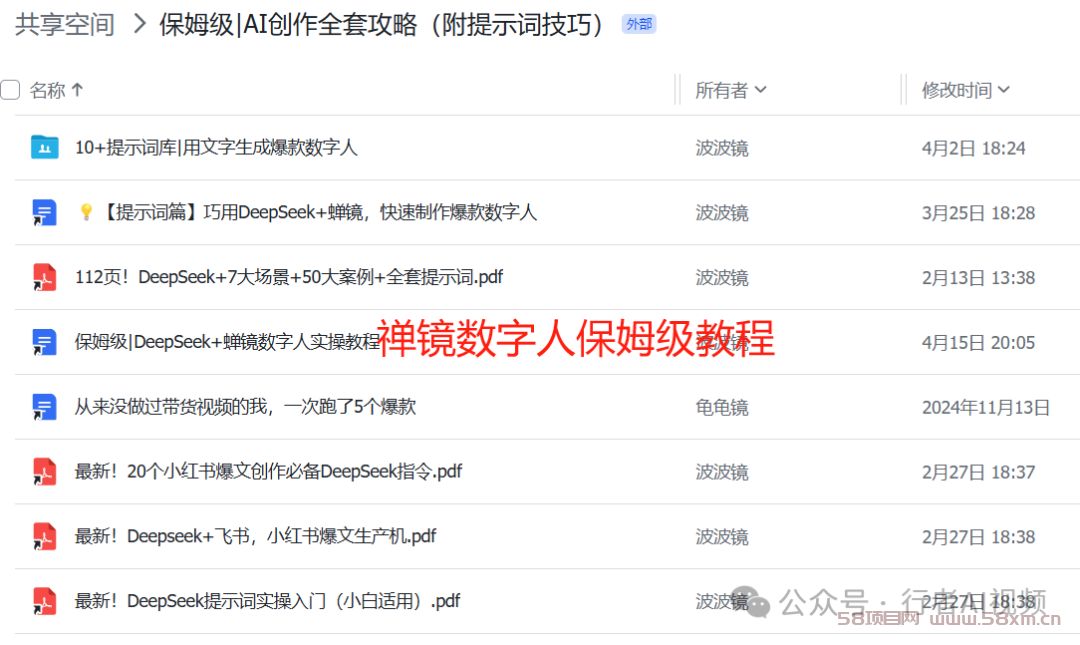1080x645 pixels.
Task: Click the PDF icon for 112页！DeepSeek+7大场景
Action: click(x=44, y=277)
